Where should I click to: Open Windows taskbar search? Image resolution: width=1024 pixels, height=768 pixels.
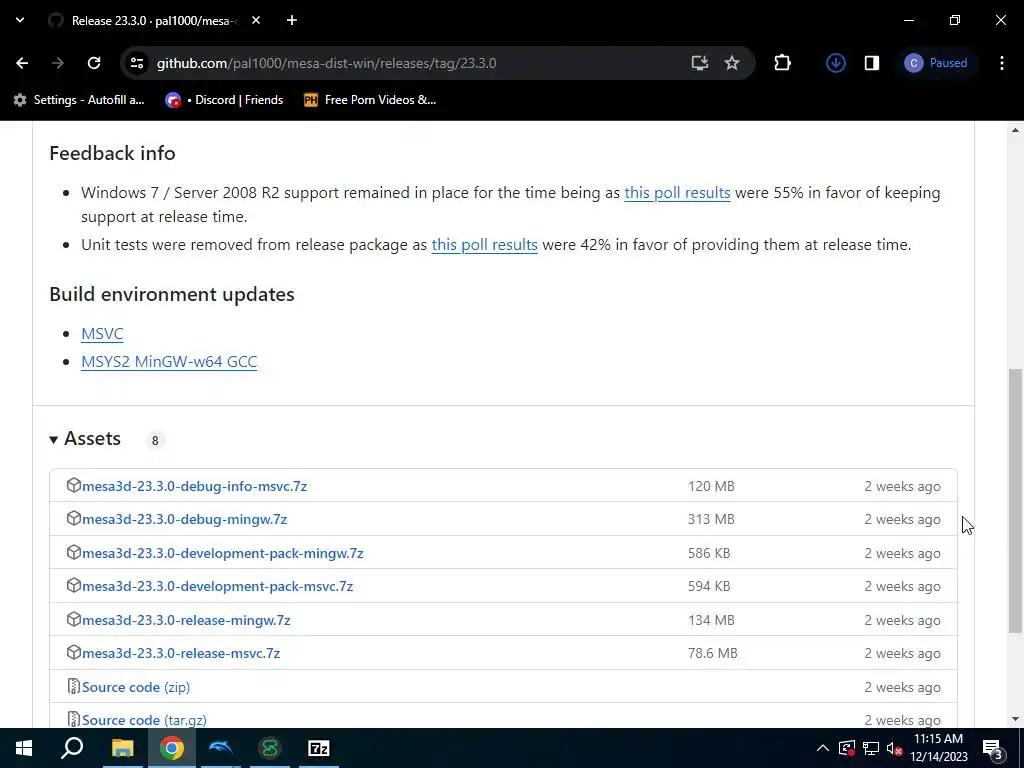(72, 748)
